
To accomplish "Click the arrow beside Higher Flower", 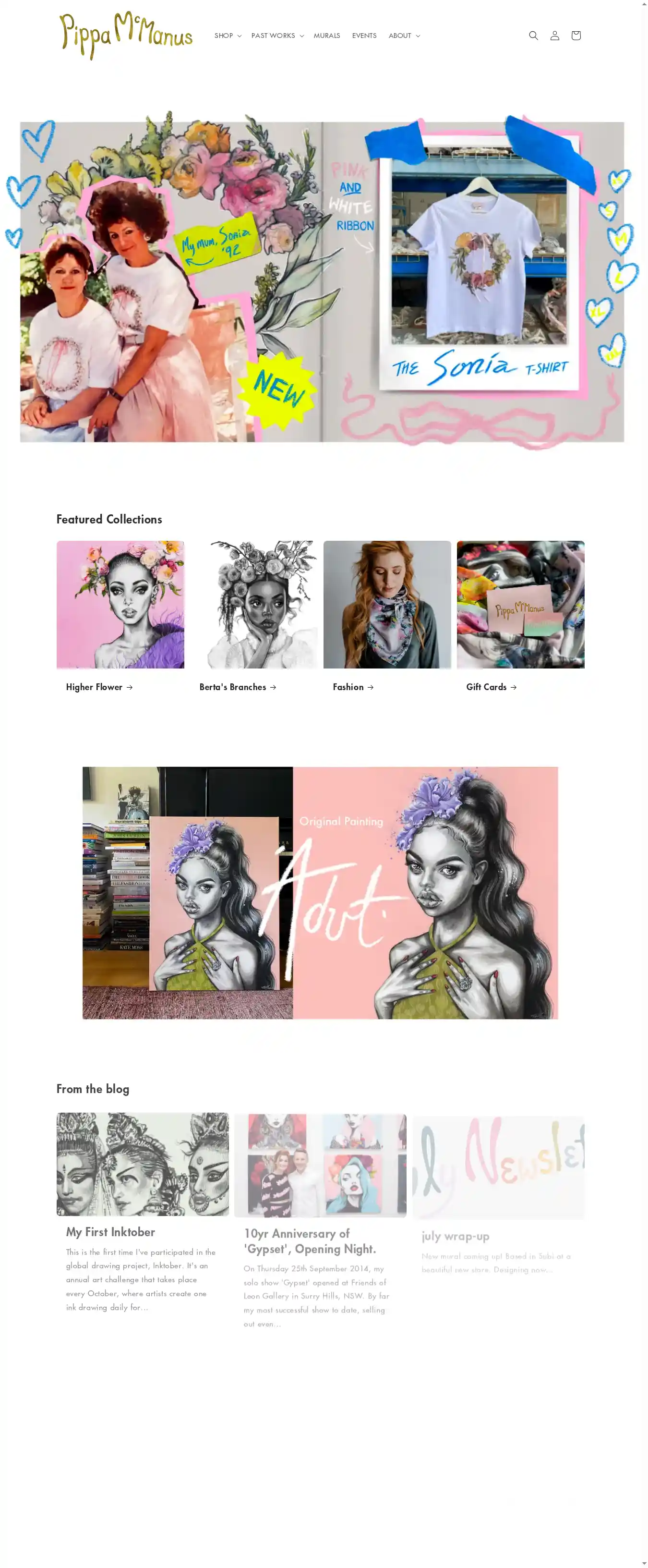I will [x=130, y=687].
